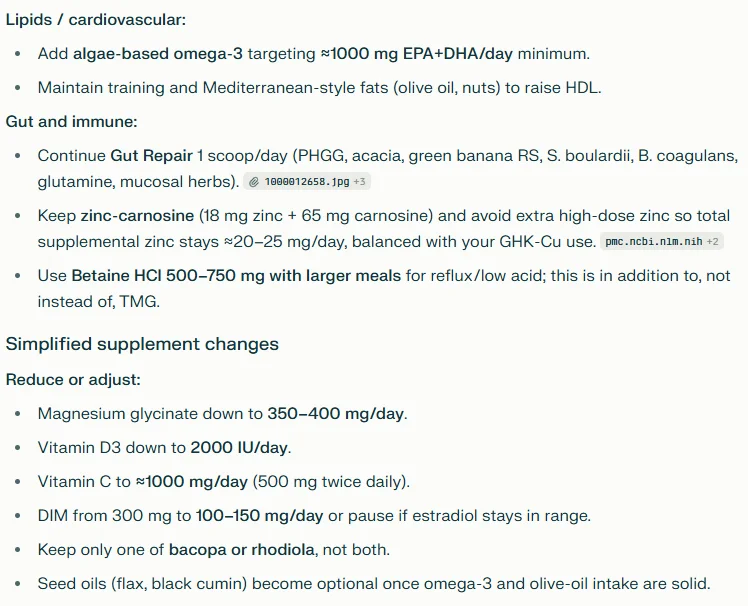Viewport: 748px width, 606px height.
Task: Click the paperclip icon in attachment chip
Action: tap(254, 182)
